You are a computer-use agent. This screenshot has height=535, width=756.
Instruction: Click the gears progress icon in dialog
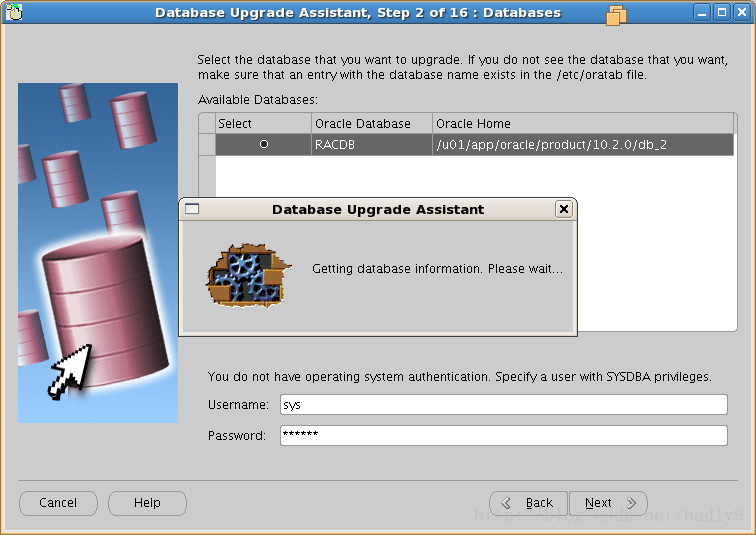249,276
